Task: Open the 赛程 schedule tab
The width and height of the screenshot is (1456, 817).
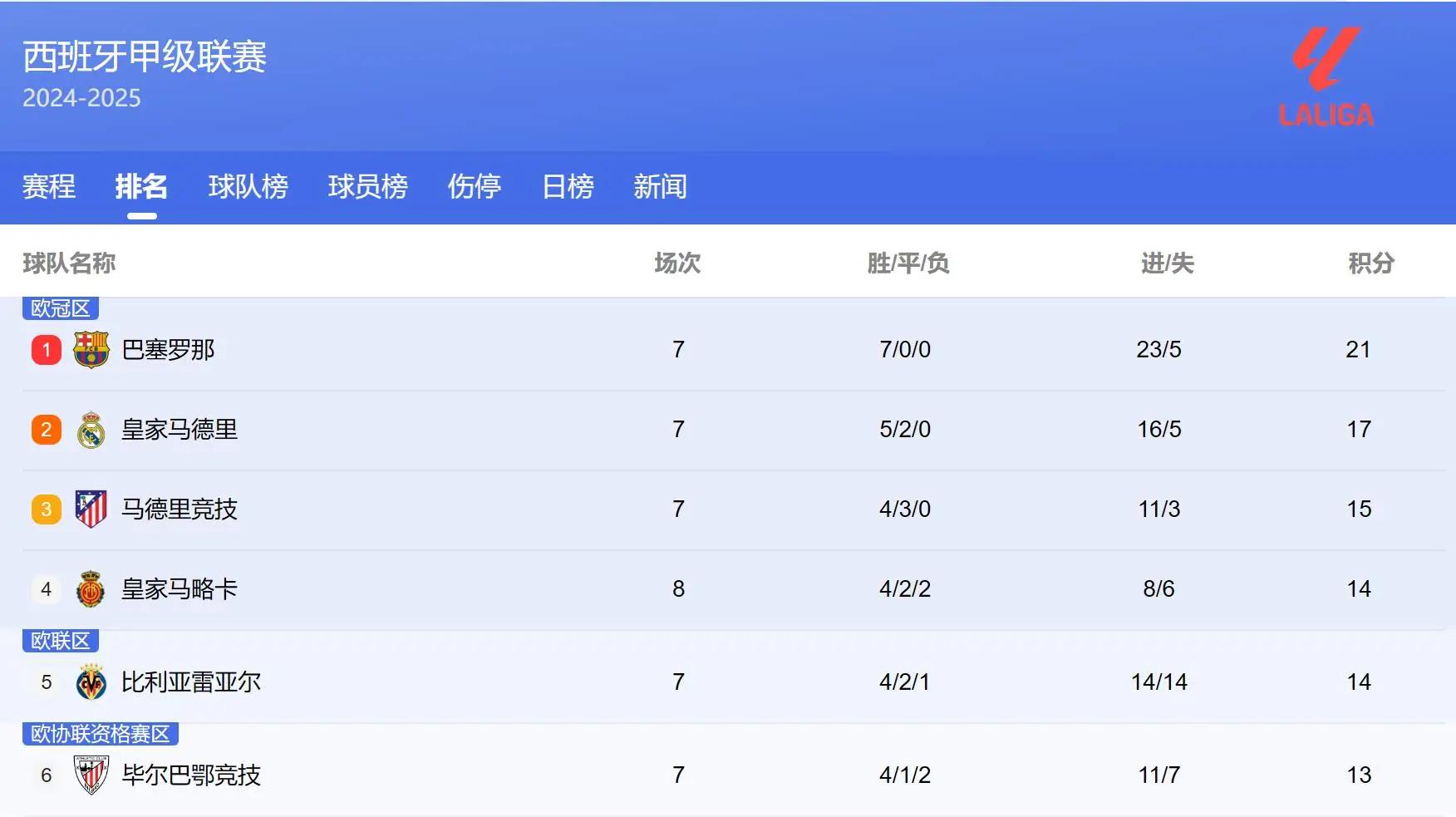Action: pos(49,186)
